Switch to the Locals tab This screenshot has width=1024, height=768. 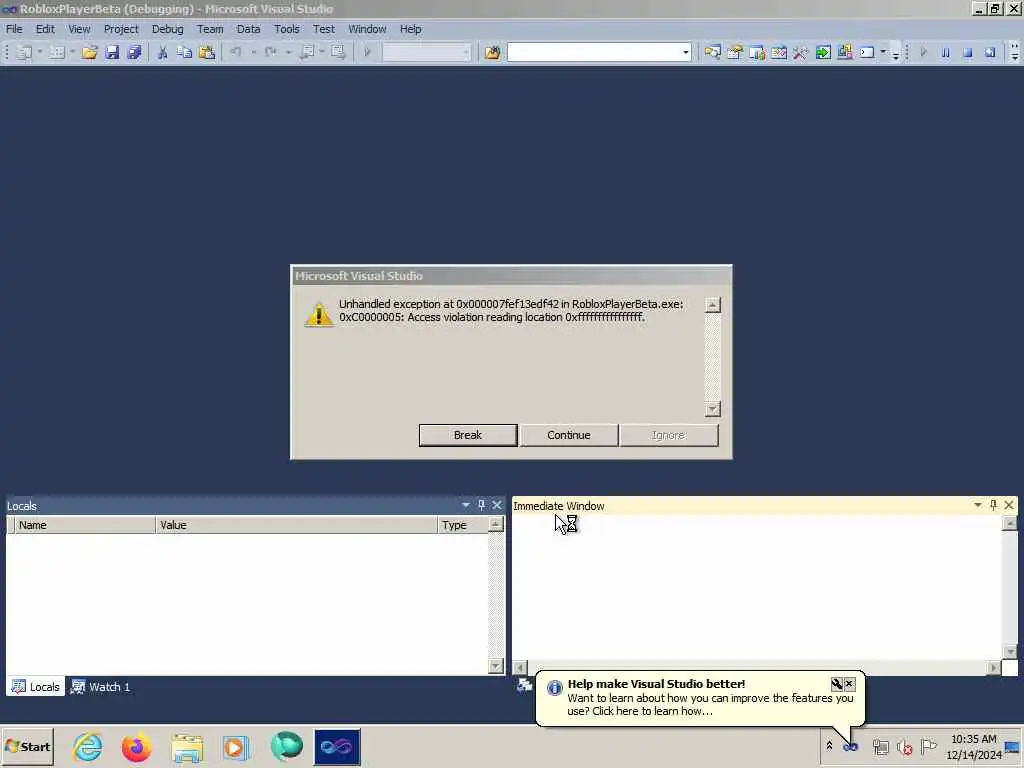36,687
